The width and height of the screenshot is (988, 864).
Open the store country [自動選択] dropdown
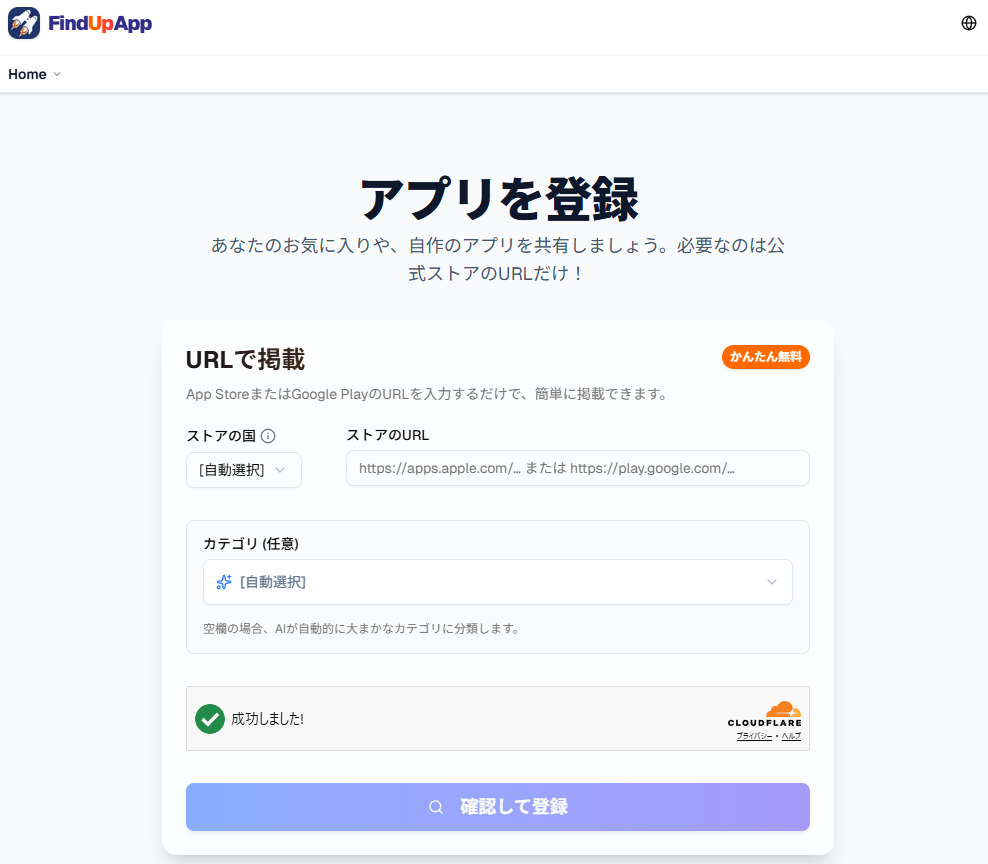(x=243, y=470)
